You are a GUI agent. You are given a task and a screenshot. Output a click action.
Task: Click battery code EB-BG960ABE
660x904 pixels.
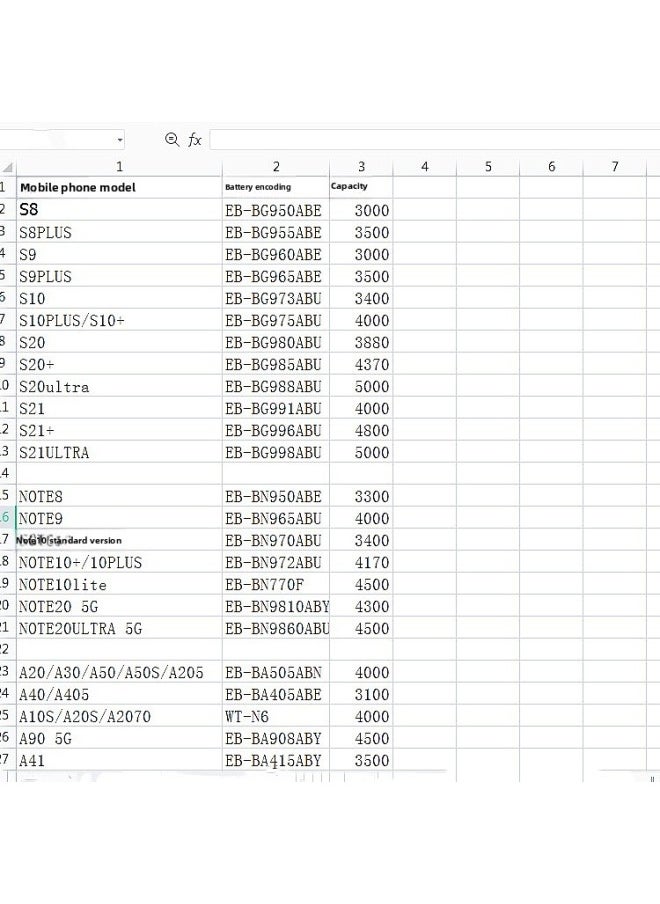point(276,254)
